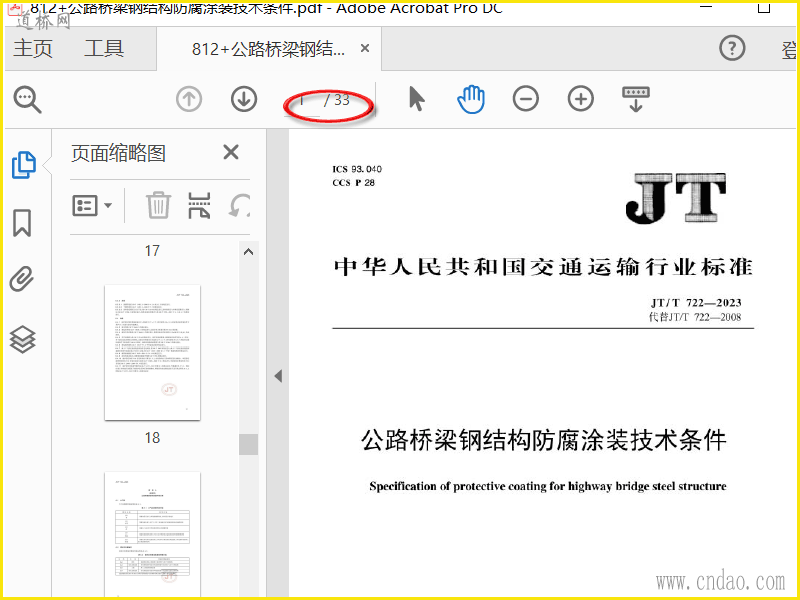Select the 812+公路桥梁钢结... document tab
The height and width of the screenshot is (600, 800).
268,49
